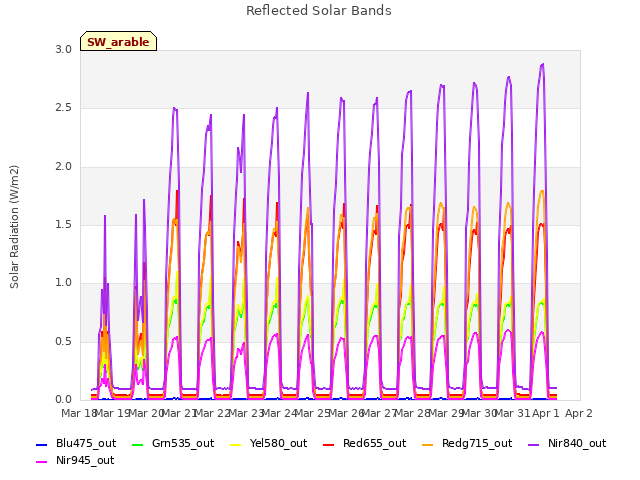This screenshot has height=480, width=640.
Task: Click the 0.5 y-axis tick label
Action: (63, 342)
